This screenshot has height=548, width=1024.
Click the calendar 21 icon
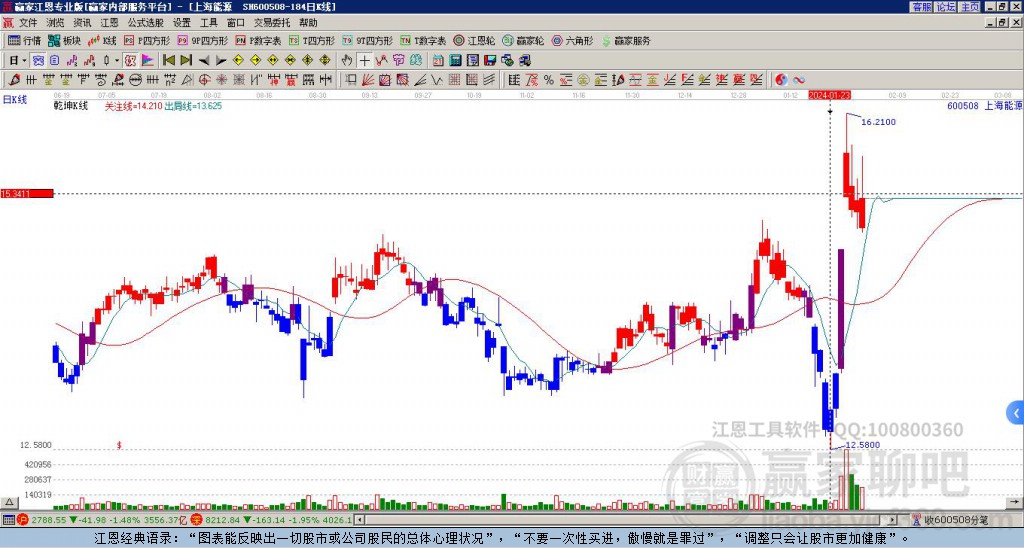(438, 61)
